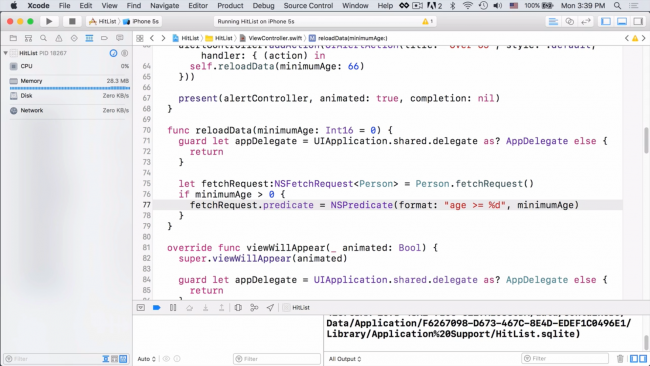The width and height of the screenshot is (650, 366).
Task: Go forward in editor history
Action: pos(163,38)
